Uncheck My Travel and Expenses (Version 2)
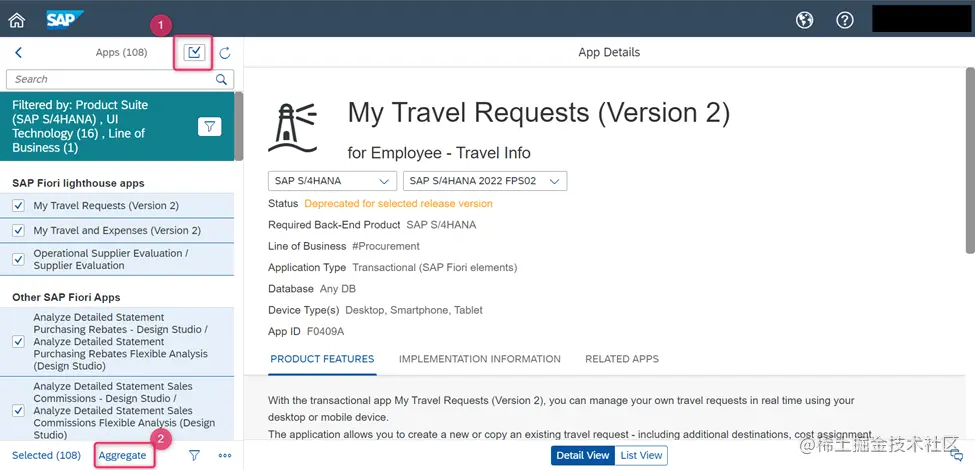The image size is (975, 470). (19, 231)
